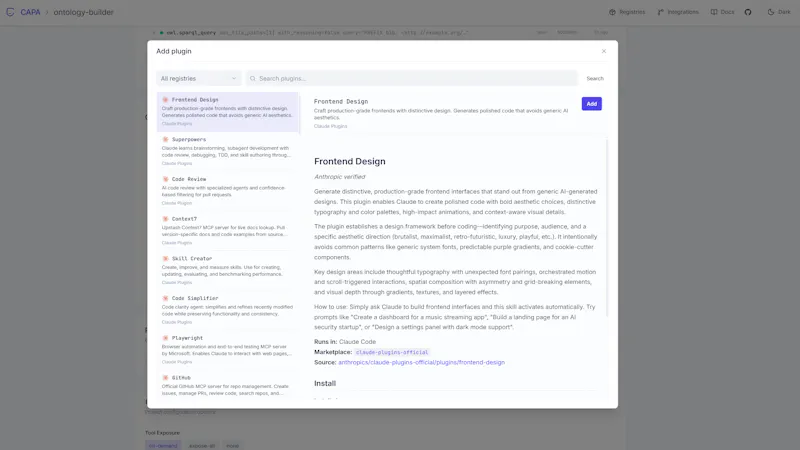This screenshot has height=450, width=800.
Task: Click the Superpowers plugin icon
Action: [165, 139]
